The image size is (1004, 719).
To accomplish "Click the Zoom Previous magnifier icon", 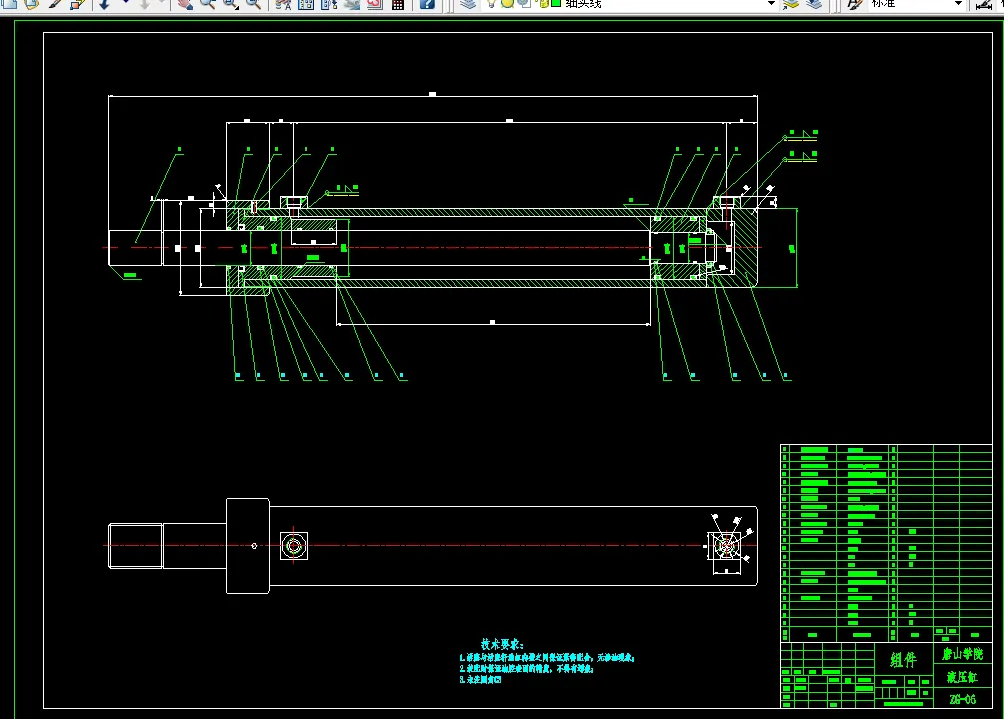I will pyautogui.click(x=254, y=4).
